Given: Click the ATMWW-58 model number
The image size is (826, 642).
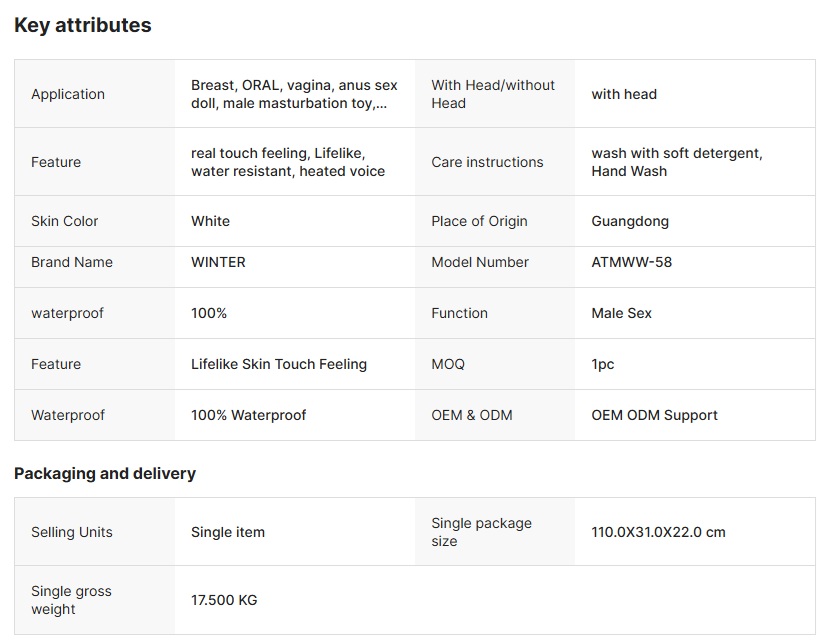Looking at the screenshot, I should (x=631, y=262).
